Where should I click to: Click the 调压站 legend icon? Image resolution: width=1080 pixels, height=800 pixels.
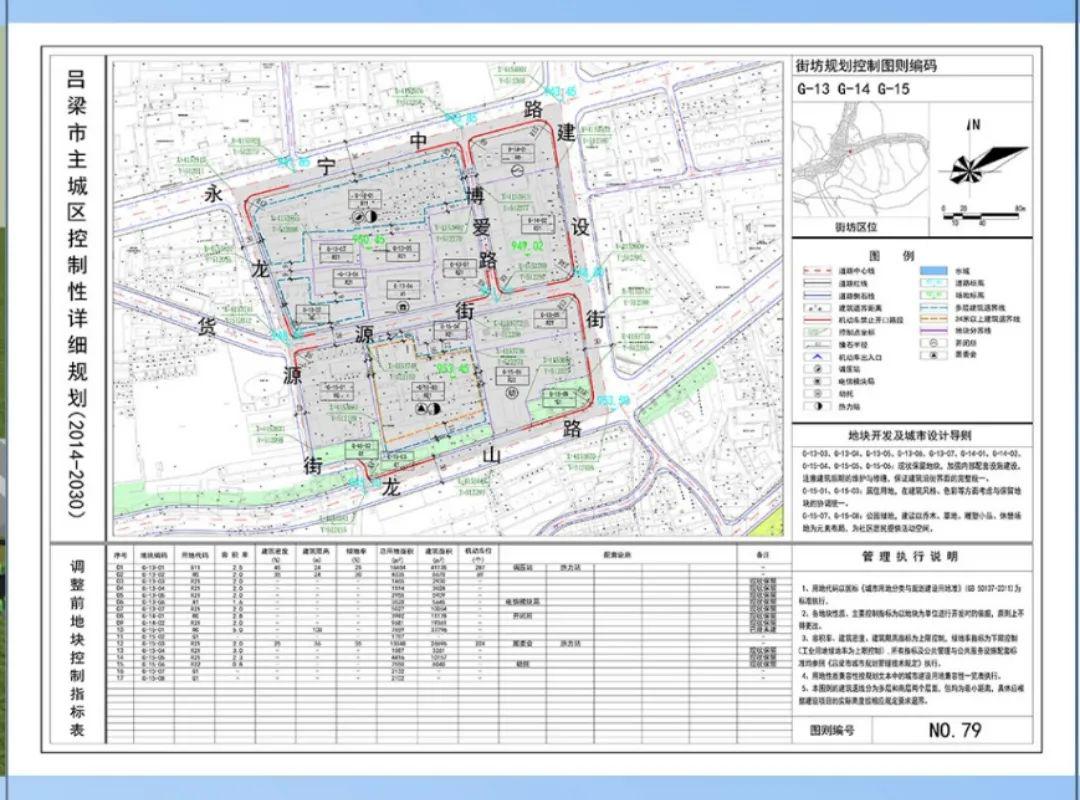817,369
